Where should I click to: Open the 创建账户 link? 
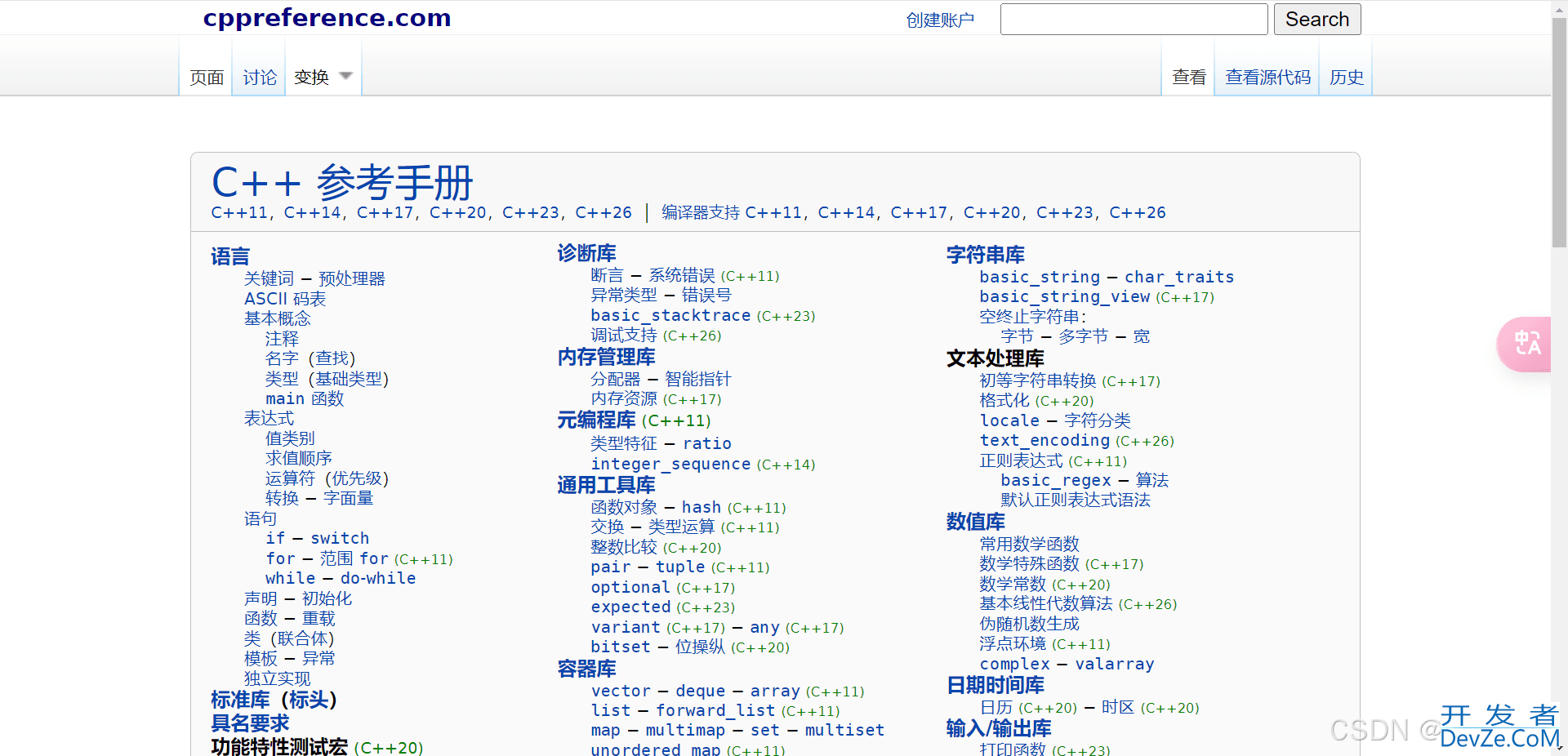pos(939,20)
